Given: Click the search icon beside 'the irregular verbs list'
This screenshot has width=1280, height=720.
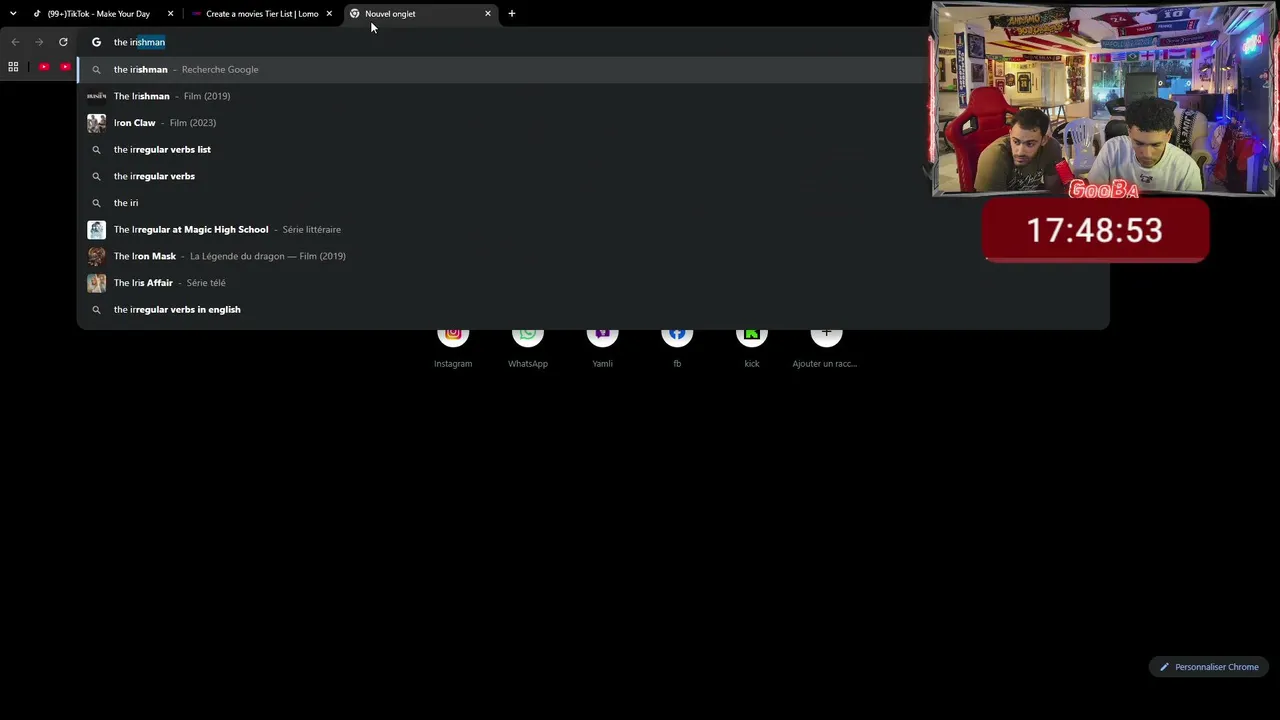Looking at the screenshot, I should click(x=96, y=150).
